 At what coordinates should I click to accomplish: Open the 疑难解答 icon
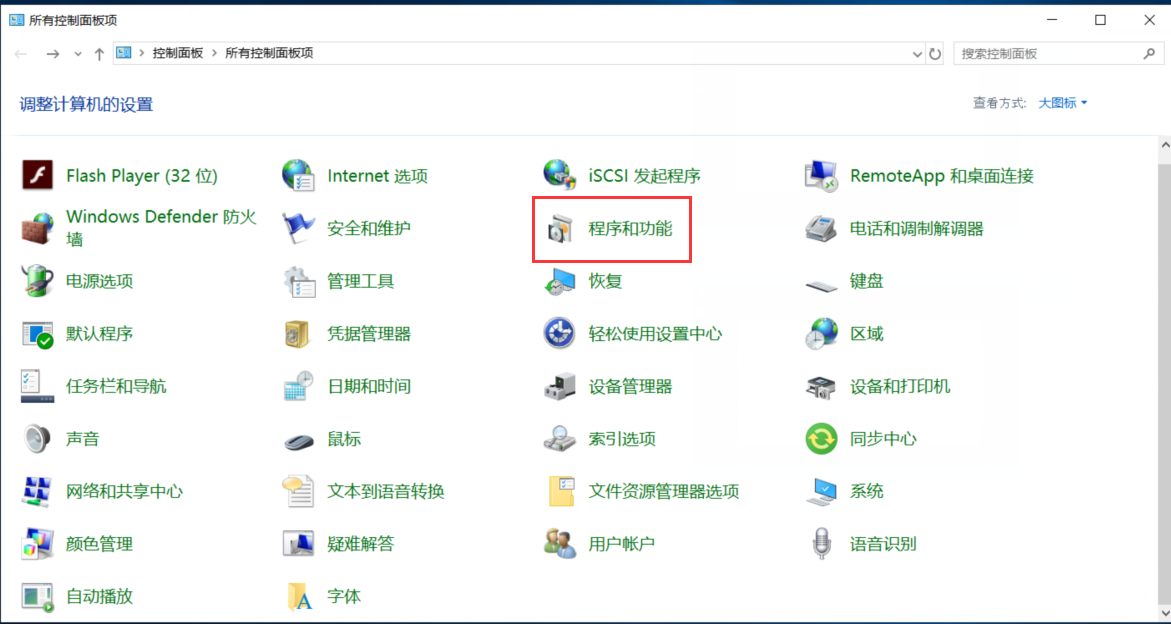[x=299, y=543]
